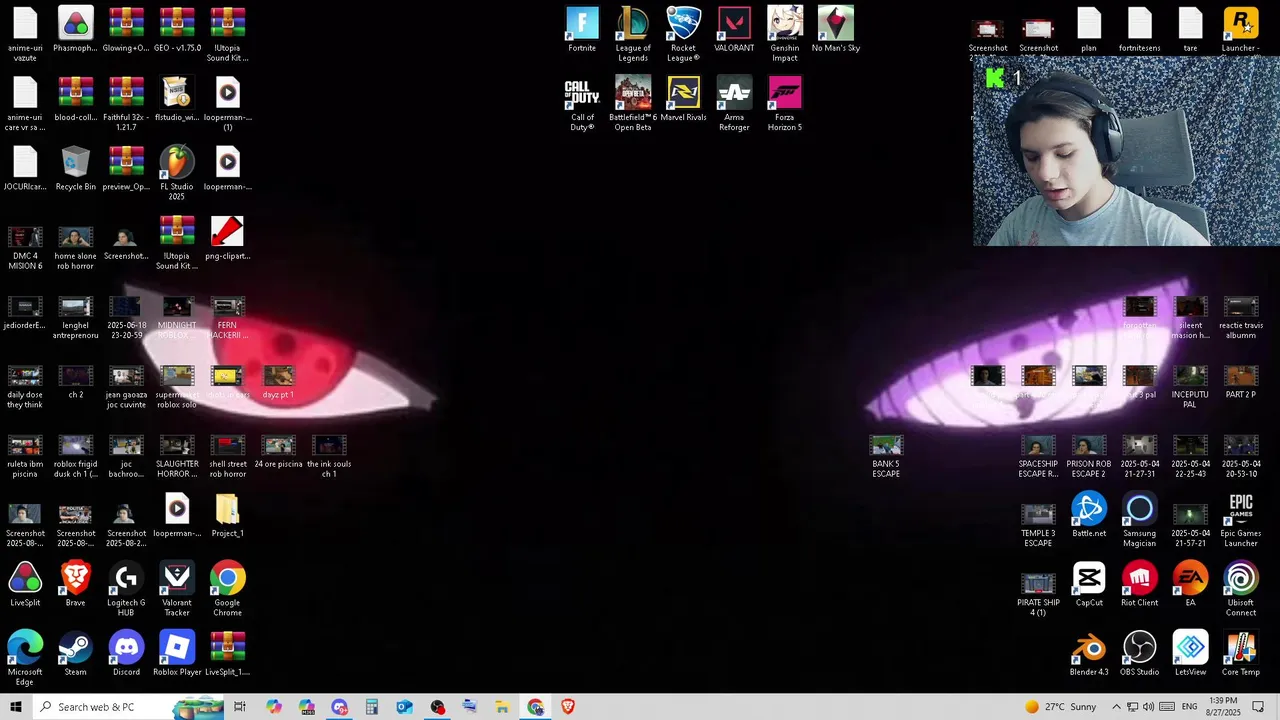Image resolution: width=1280 pixels, height=720 pixels.
Task: Switch the ENG input language
Action: pos(1189,707)
